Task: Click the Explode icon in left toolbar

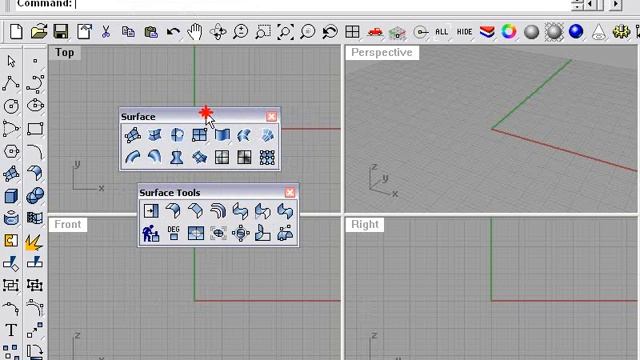Action: pyautogui.click(x=34, y=241)
